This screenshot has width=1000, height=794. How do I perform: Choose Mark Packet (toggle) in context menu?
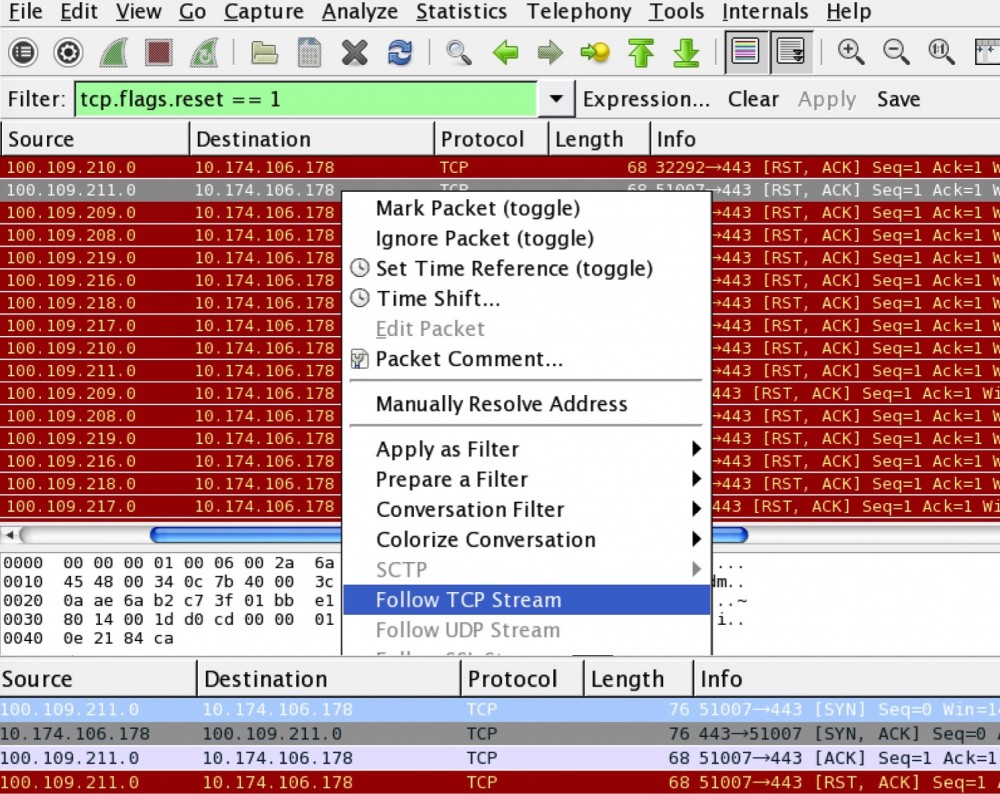point(527,208)
